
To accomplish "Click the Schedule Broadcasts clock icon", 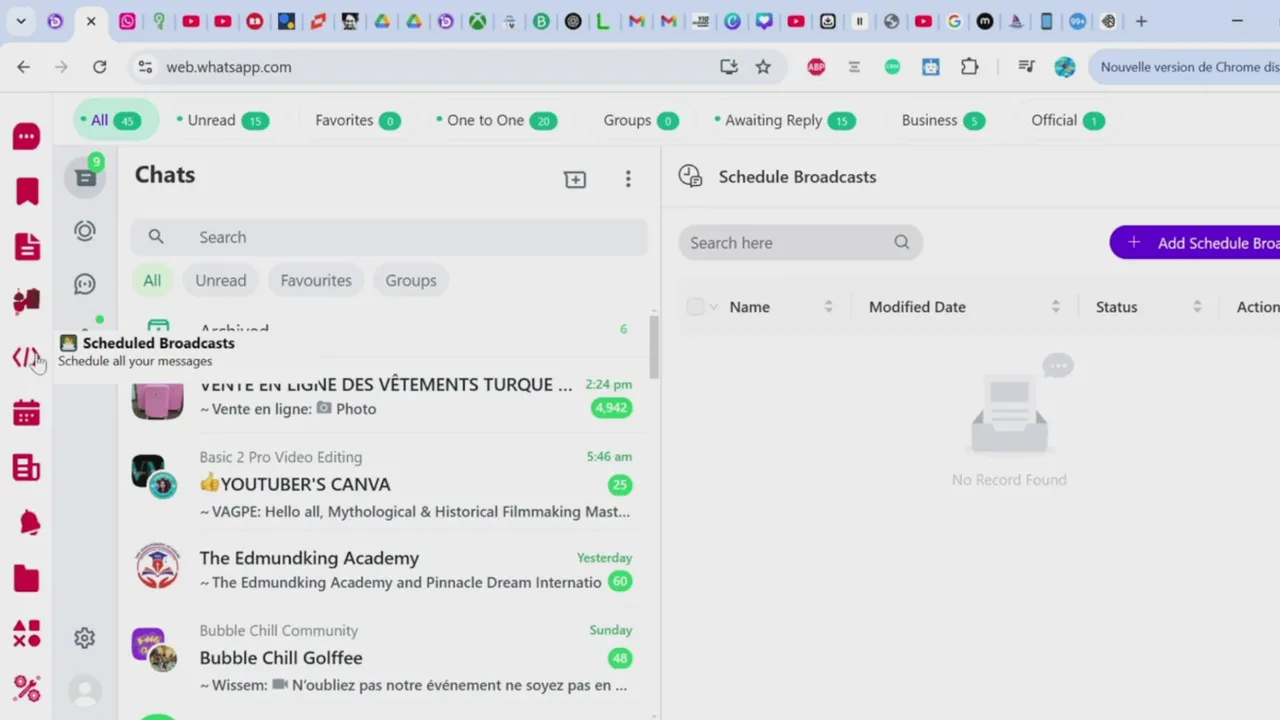I will (690, 177).
